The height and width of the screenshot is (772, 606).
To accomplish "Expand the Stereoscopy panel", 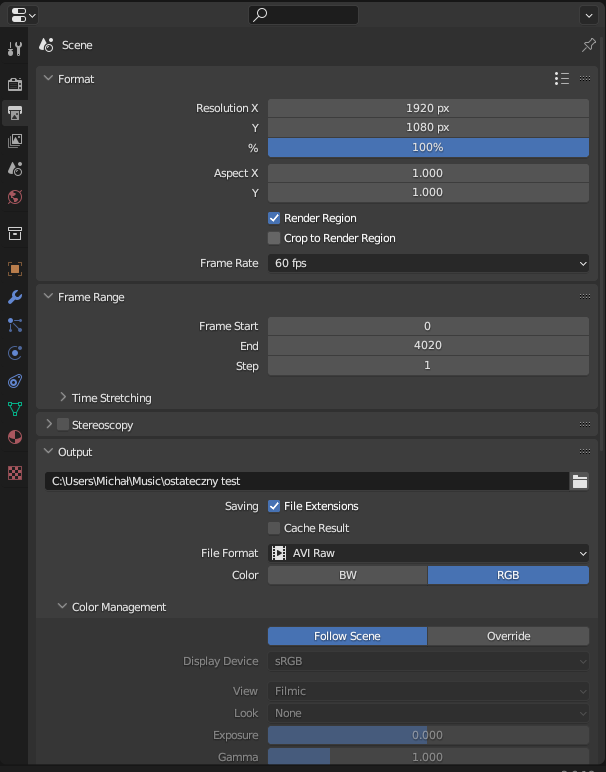I will (x=48, y=424).
